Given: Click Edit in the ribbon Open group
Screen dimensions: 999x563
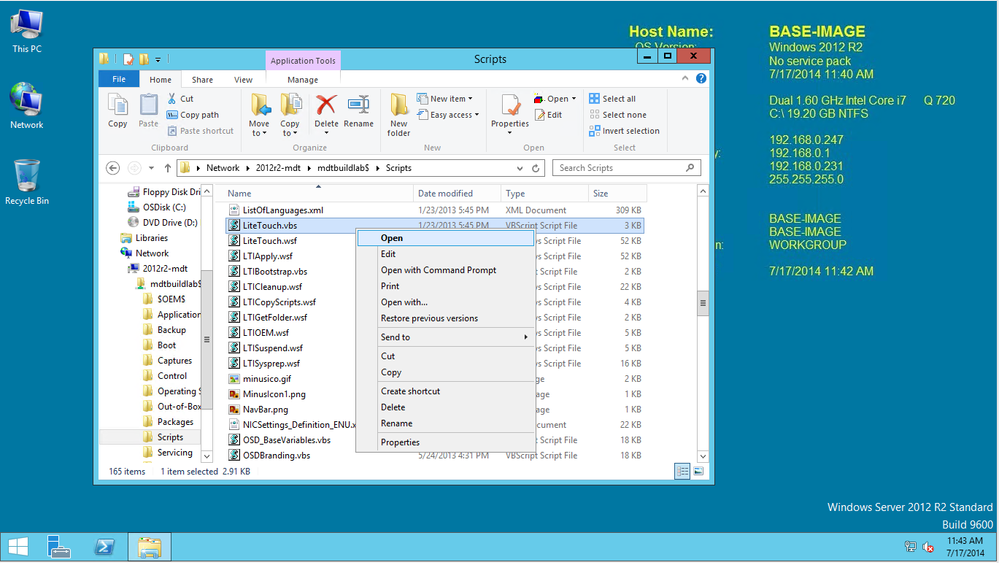Looking at the screenshot, I should tap(549, 115).
